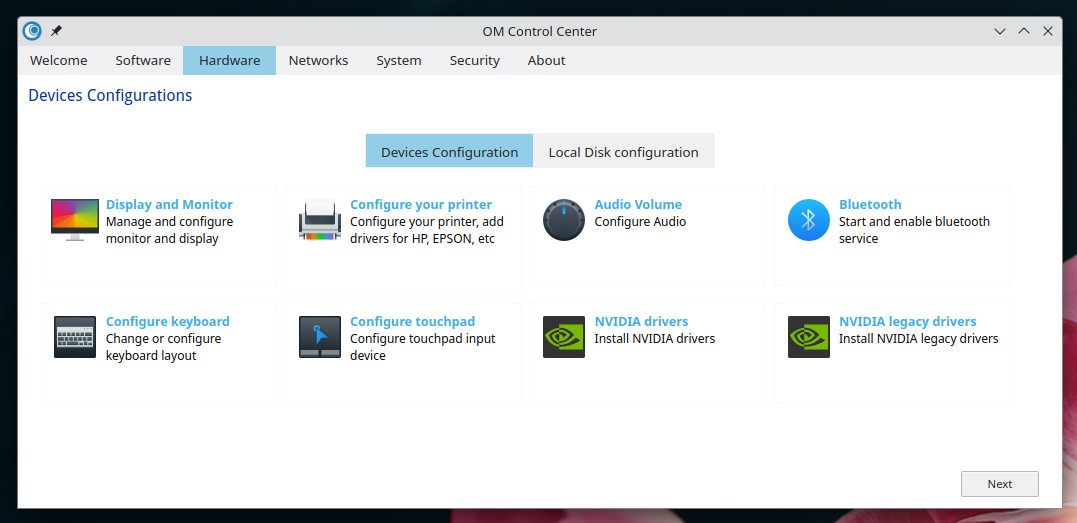Click the touchpad icon
The height and width of the screenshot is (523, 1077).
pos(319,337)
